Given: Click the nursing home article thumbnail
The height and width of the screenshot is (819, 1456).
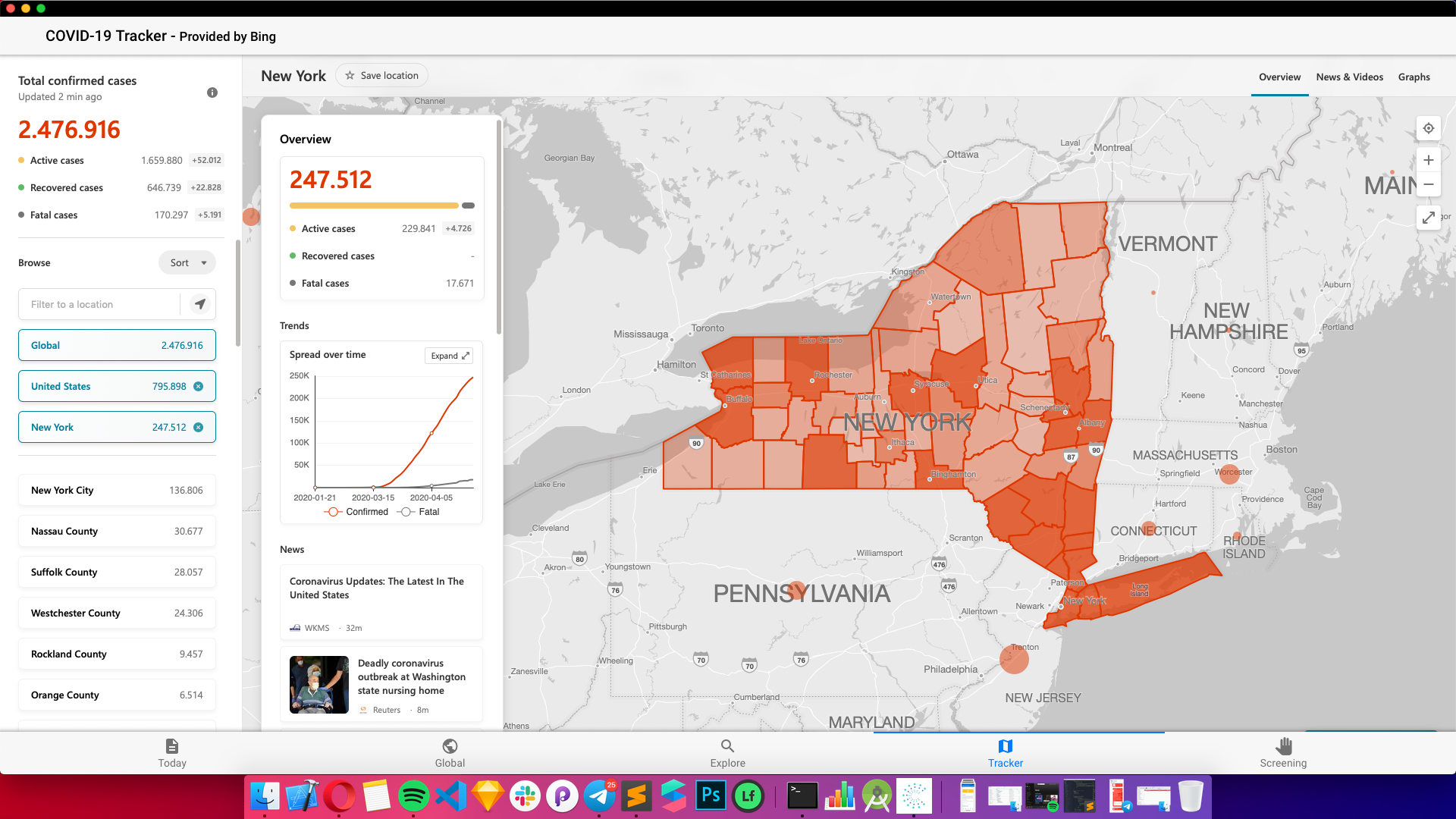Looking at the screenshot, I should tap(319, 685).
